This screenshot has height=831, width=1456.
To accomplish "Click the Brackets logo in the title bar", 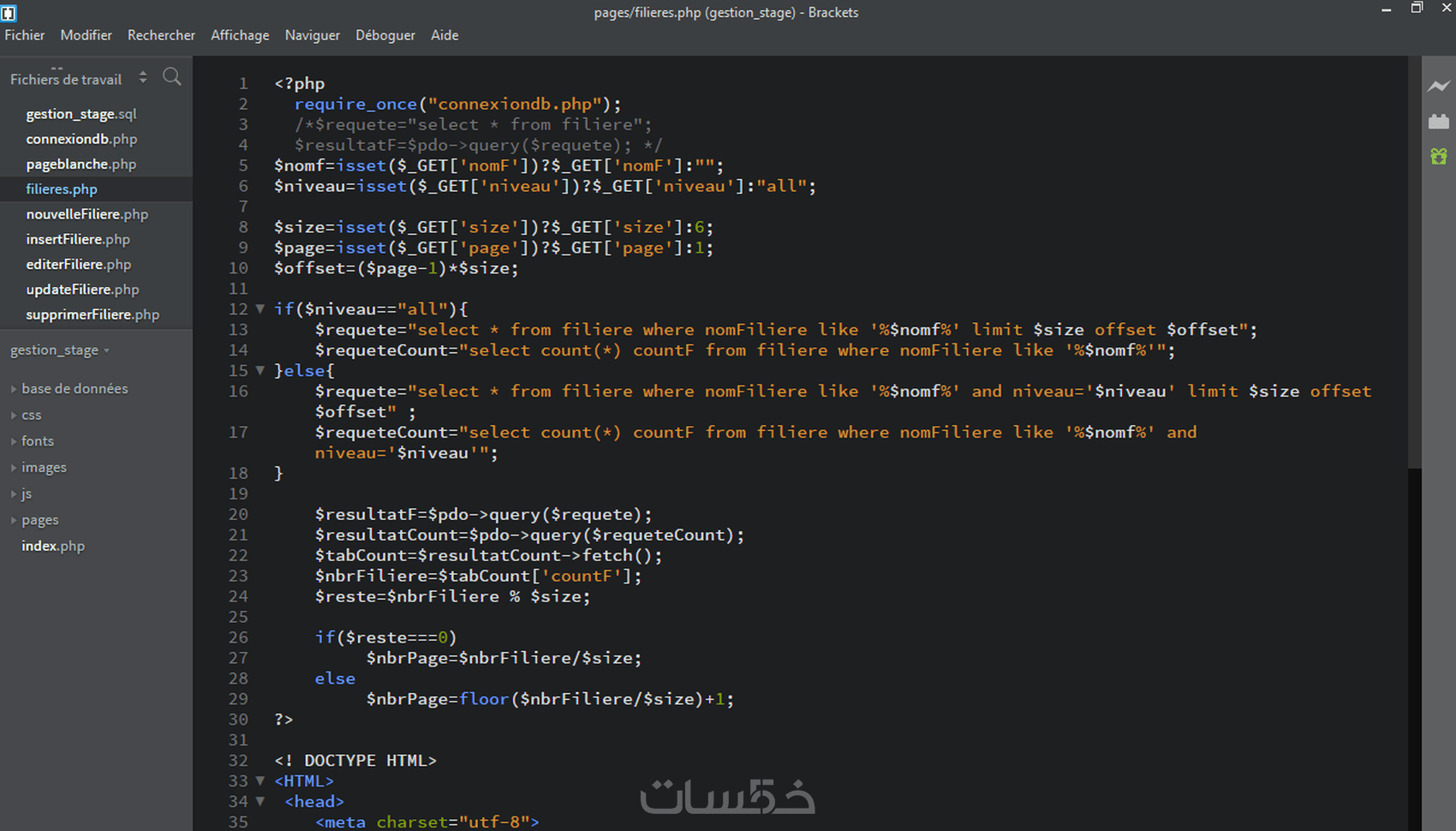I will coord(9,12).
